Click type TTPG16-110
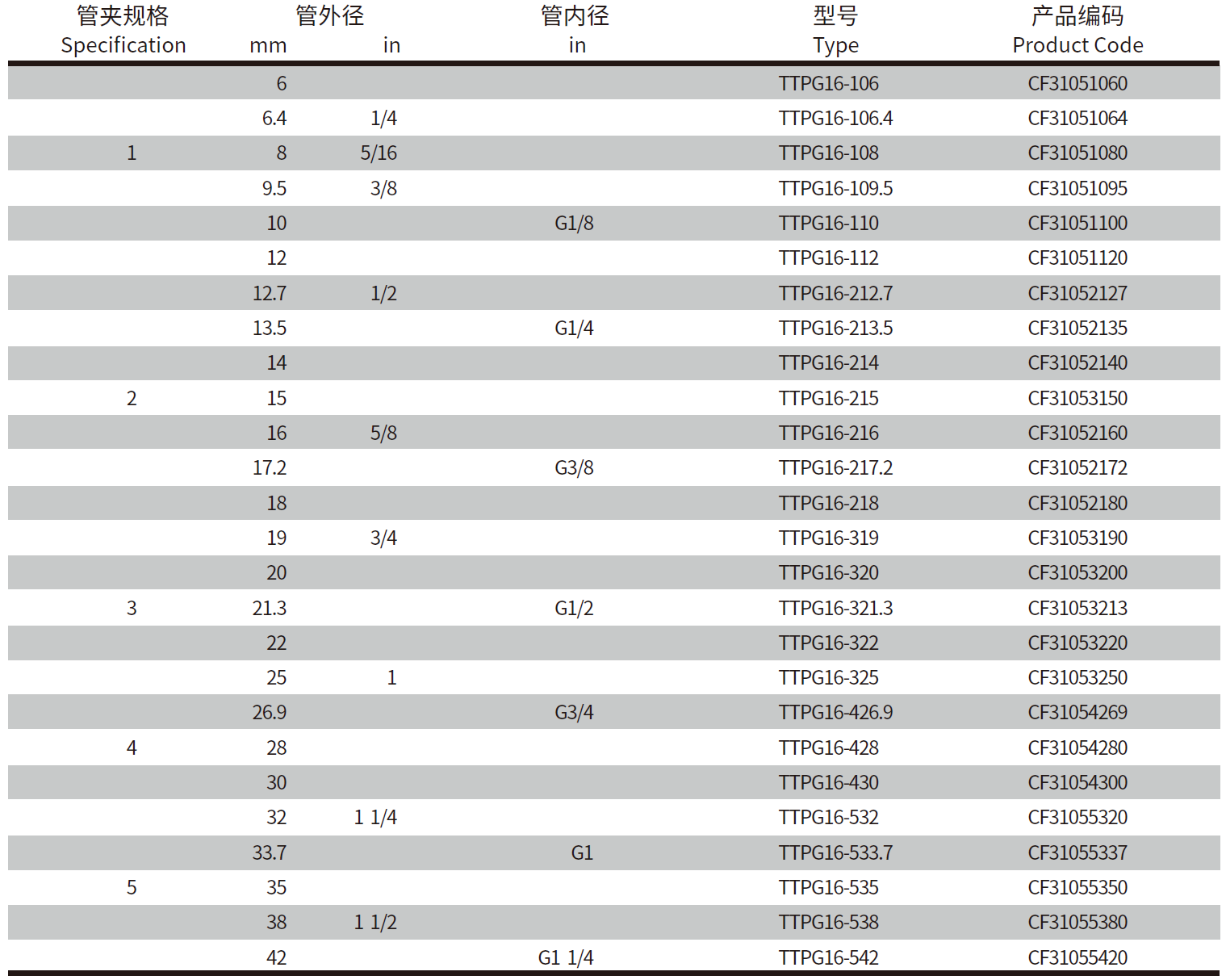Viewport: 1226px width, 980px height. point(828,223)
